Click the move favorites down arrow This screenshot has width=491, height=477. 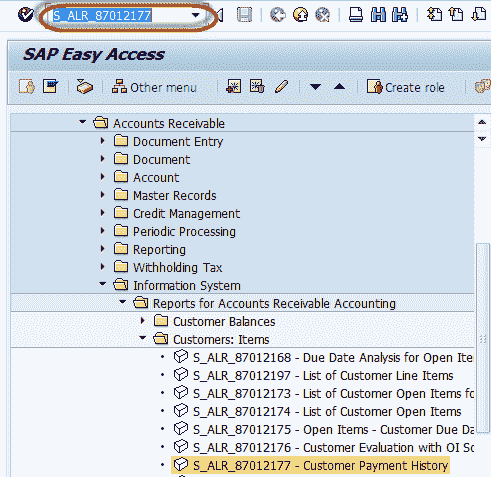pos(315,87)
